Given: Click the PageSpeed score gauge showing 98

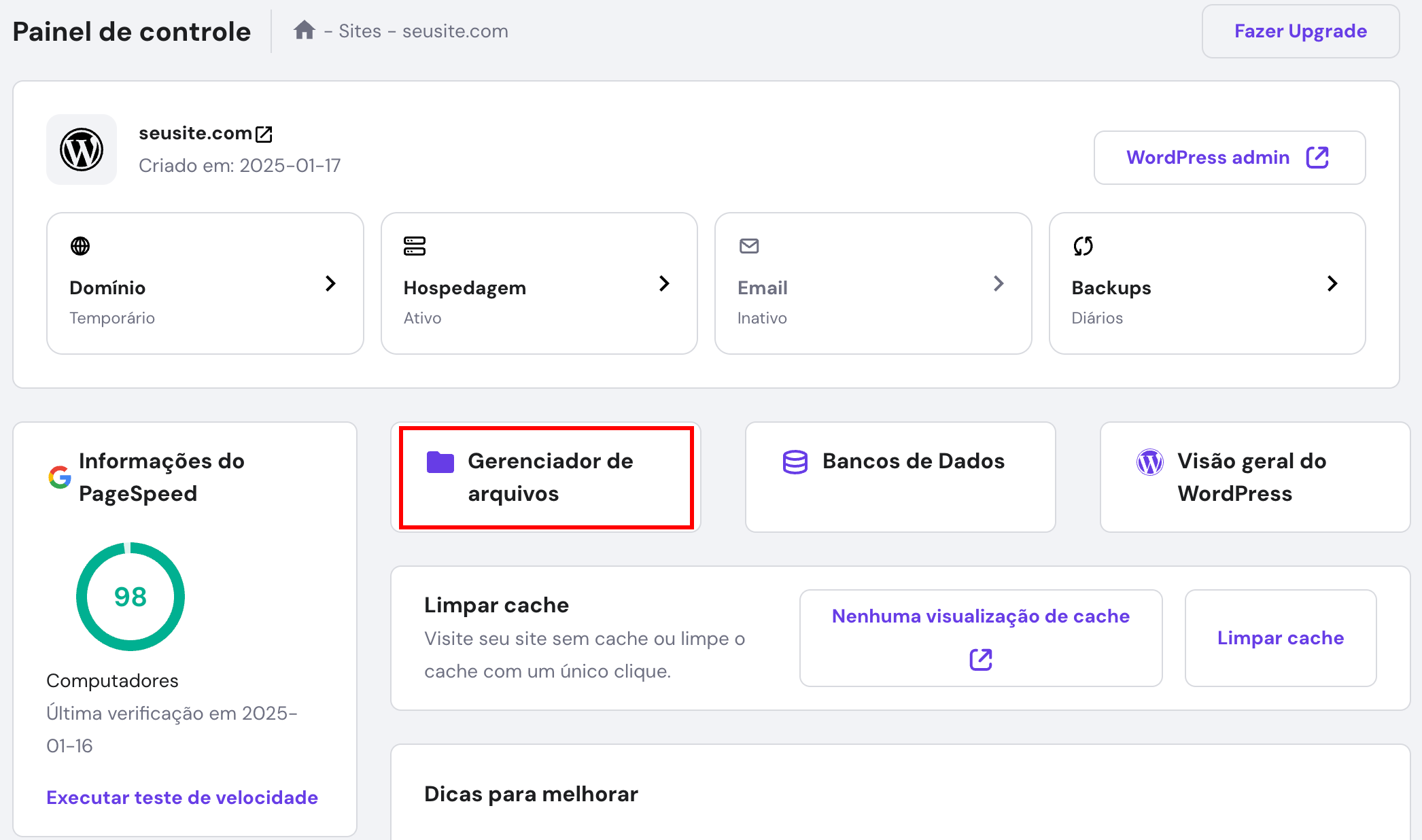Looking at the screenshot, I should pos(130,597).
